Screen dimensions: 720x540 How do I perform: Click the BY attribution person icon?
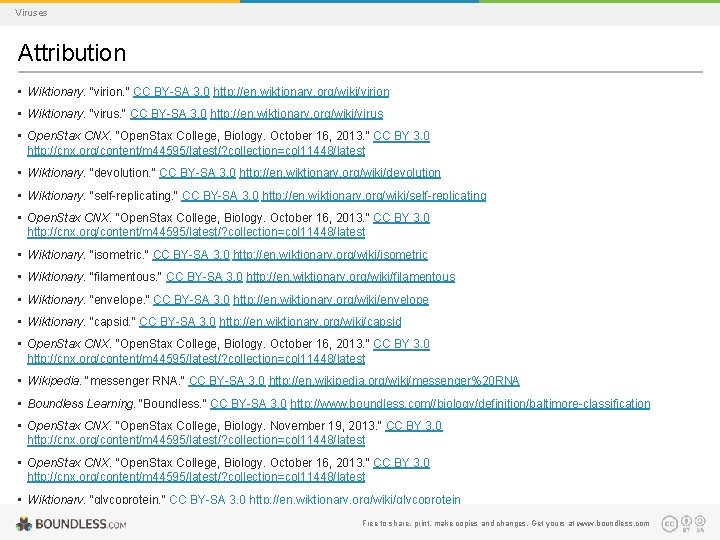click(686, 522)
